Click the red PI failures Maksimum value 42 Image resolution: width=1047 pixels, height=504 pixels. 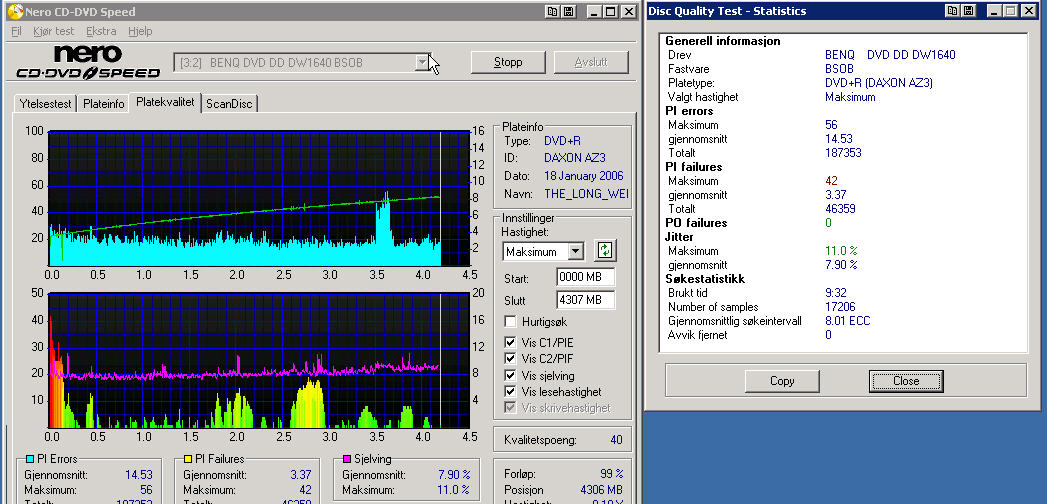click(x=831, y=181)
